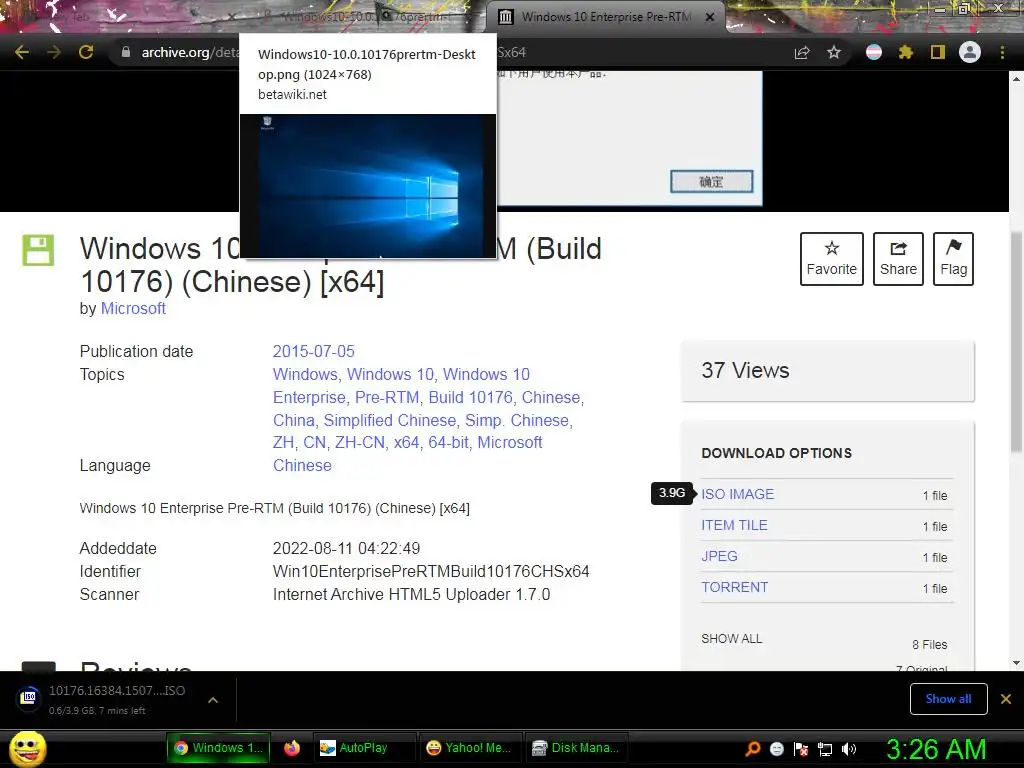
Task: Open the JPEG download option
Action: (x=719, y=556)
